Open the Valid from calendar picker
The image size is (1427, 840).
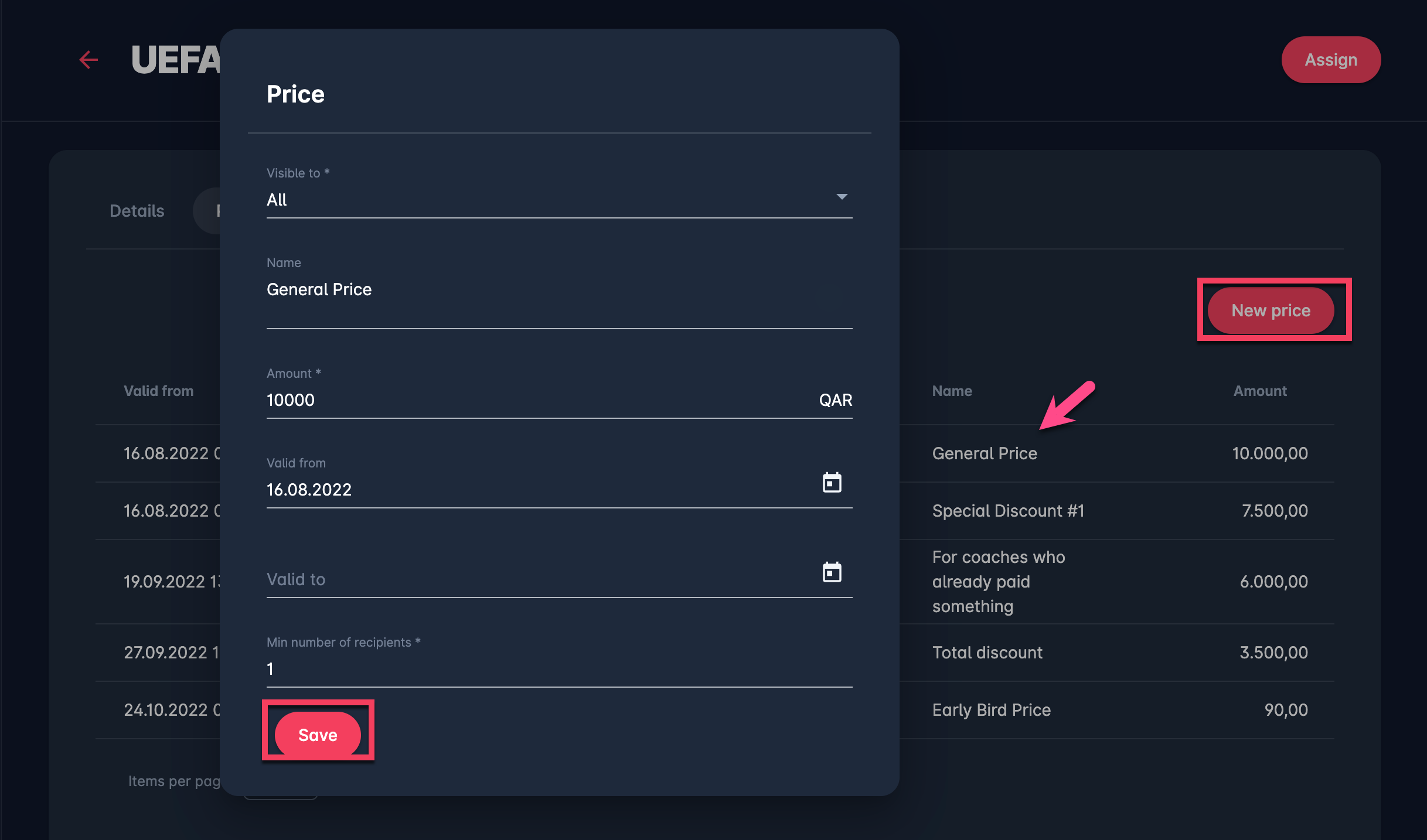coord(832,483)
